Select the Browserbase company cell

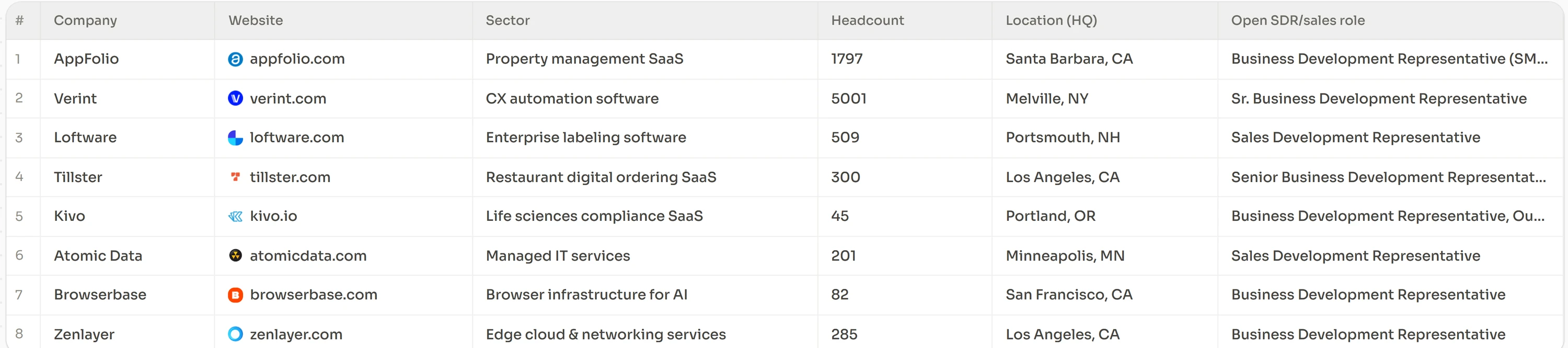coord(127,295)
